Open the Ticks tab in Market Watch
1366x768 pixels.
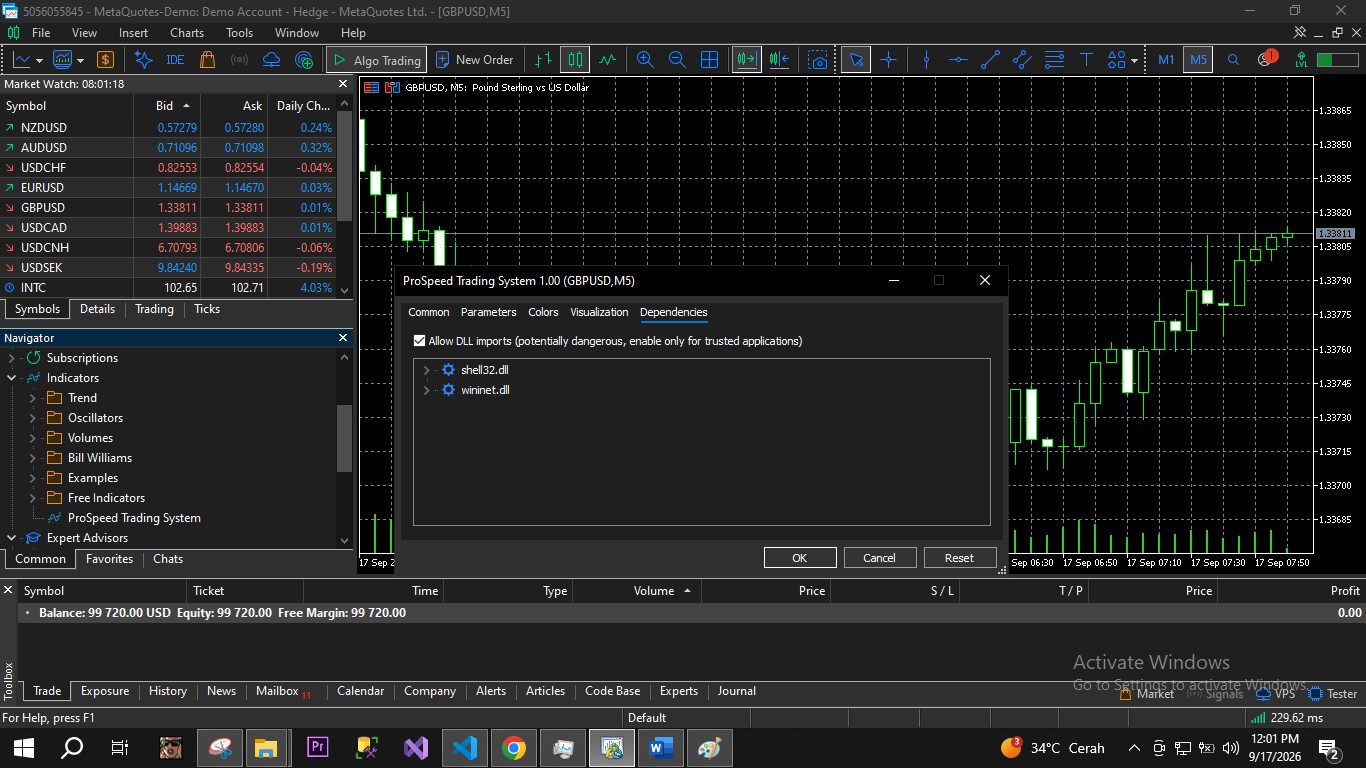click(x=207, y=309)
